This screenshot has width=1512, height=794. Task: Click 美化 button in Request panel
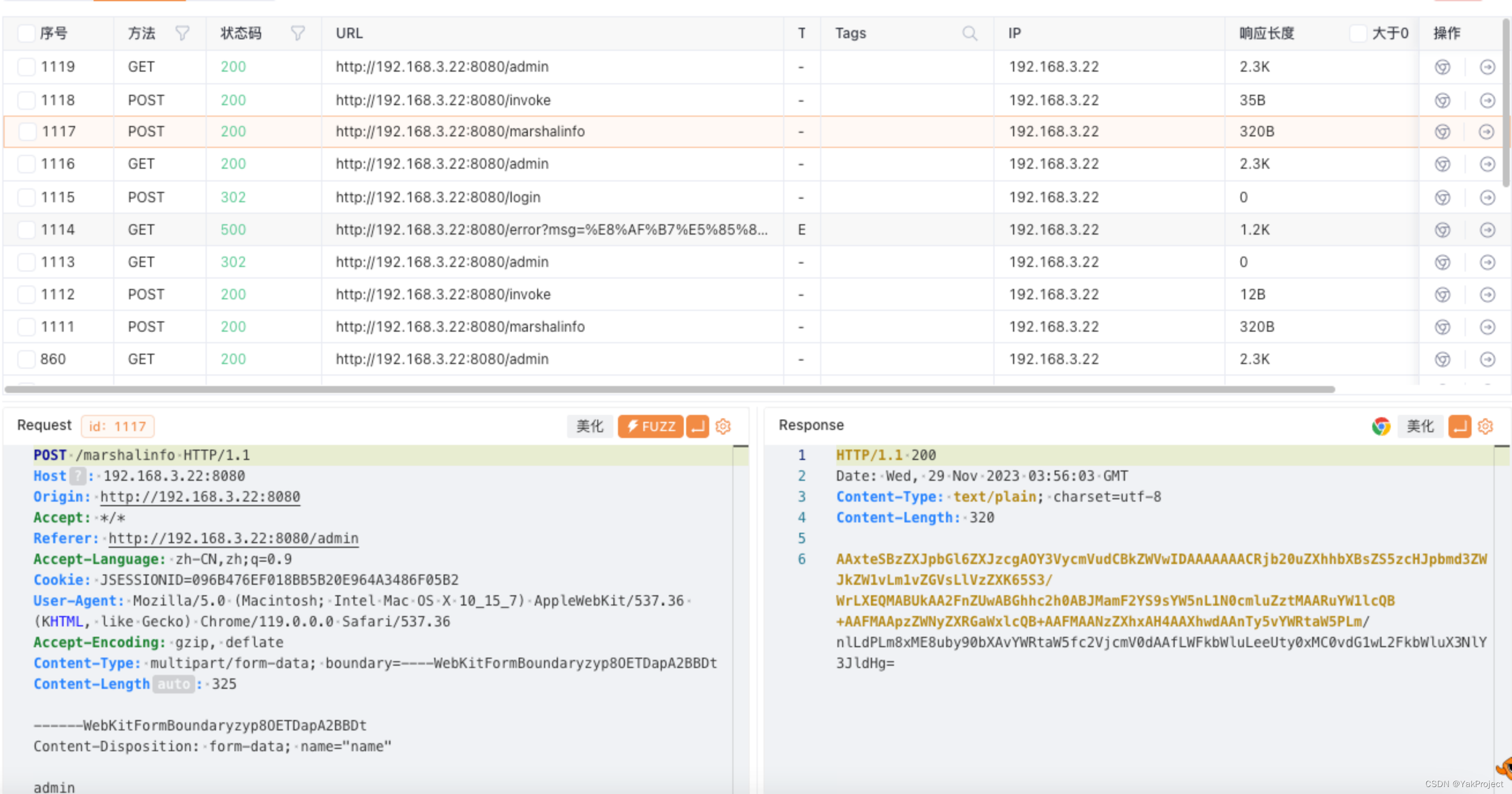(x=589, y=426)
